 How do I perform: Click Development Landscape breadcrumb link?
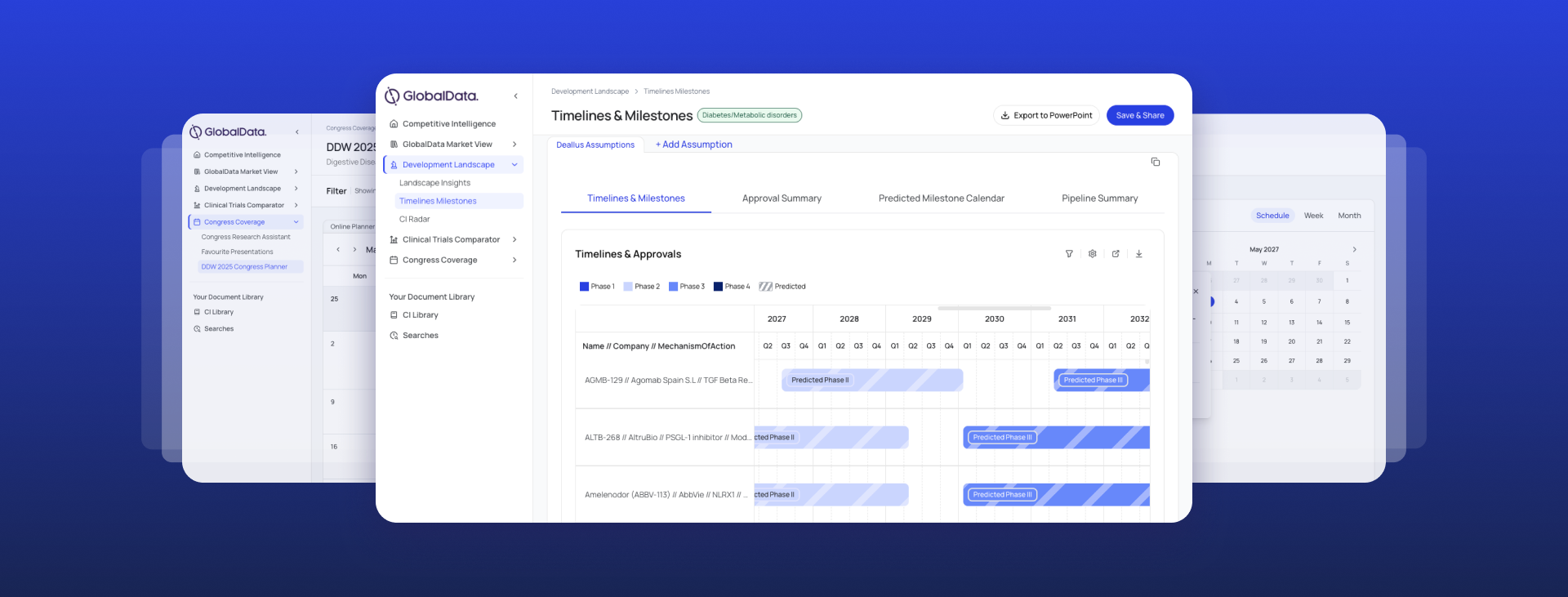[590, 91]
